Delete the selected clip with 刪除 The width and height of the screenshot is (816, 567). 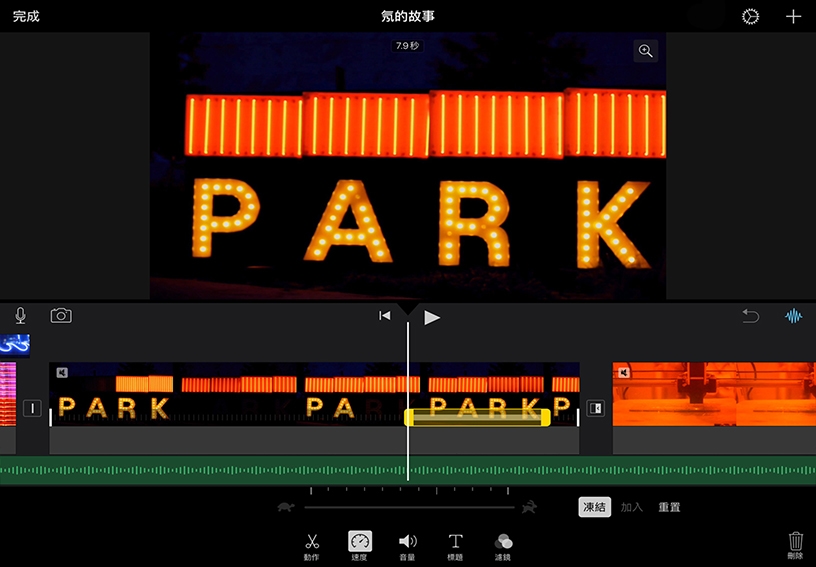click(x=795, y=546)
